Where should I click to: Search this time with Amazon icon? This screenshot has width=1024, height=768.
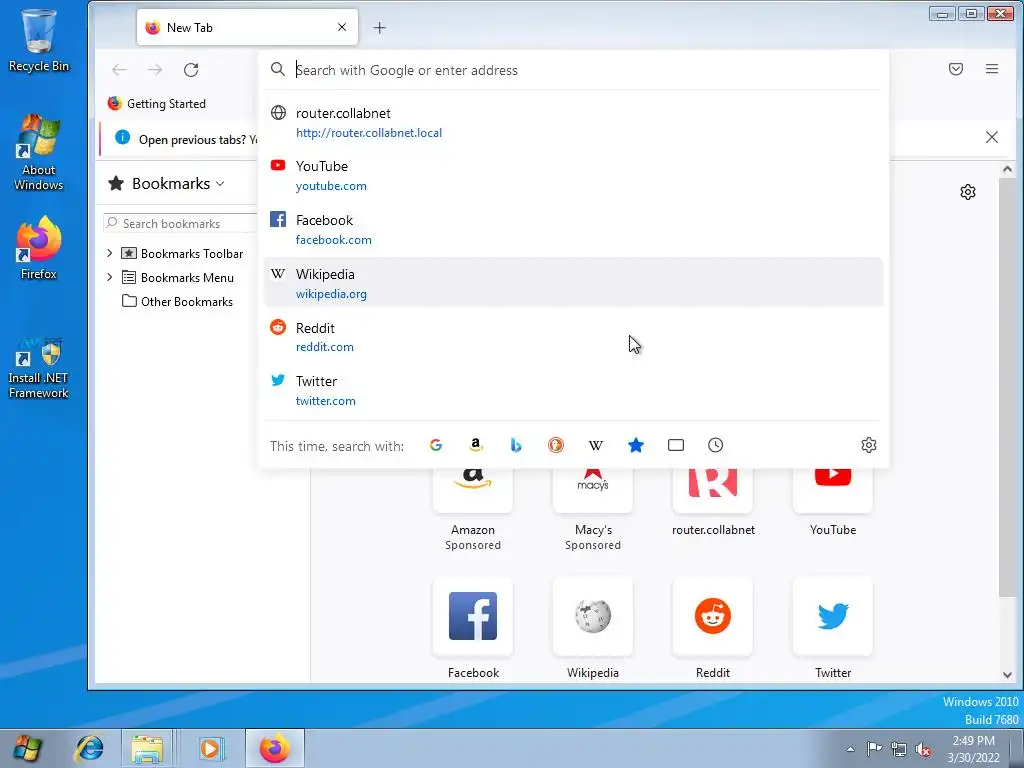pos(476,445)
